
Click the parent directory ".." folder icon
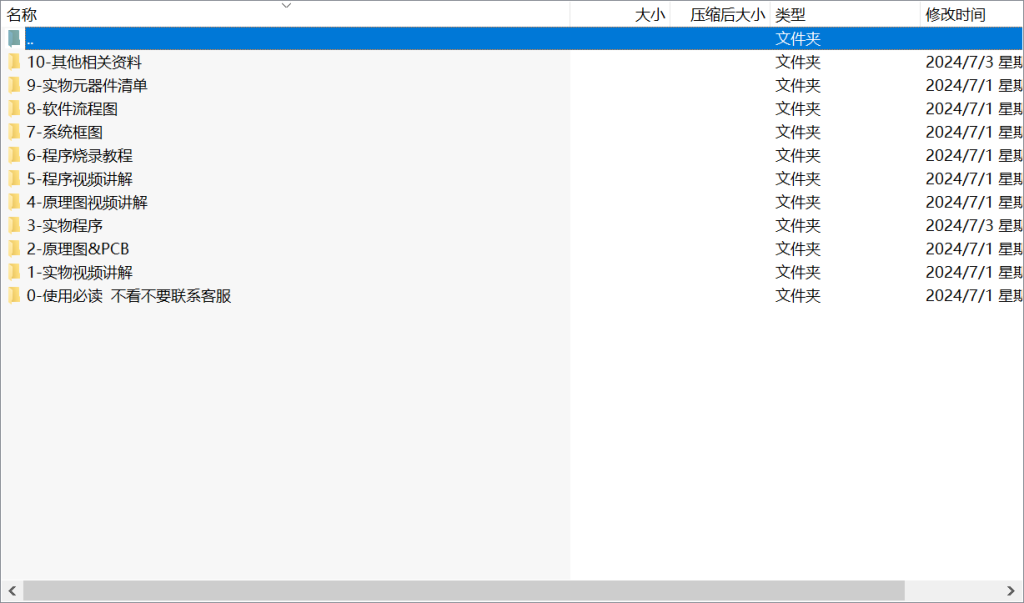(x=14, y=39)
